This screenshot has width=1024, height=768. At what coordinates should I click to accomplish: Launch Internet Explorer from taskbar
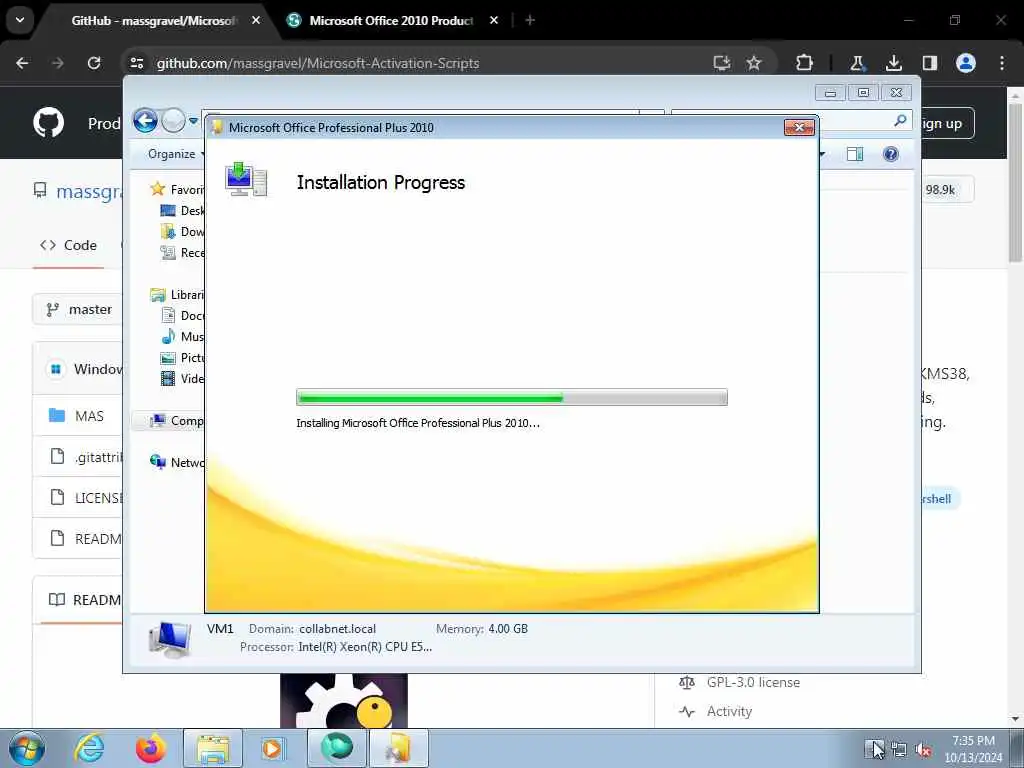tap(89, 748)
